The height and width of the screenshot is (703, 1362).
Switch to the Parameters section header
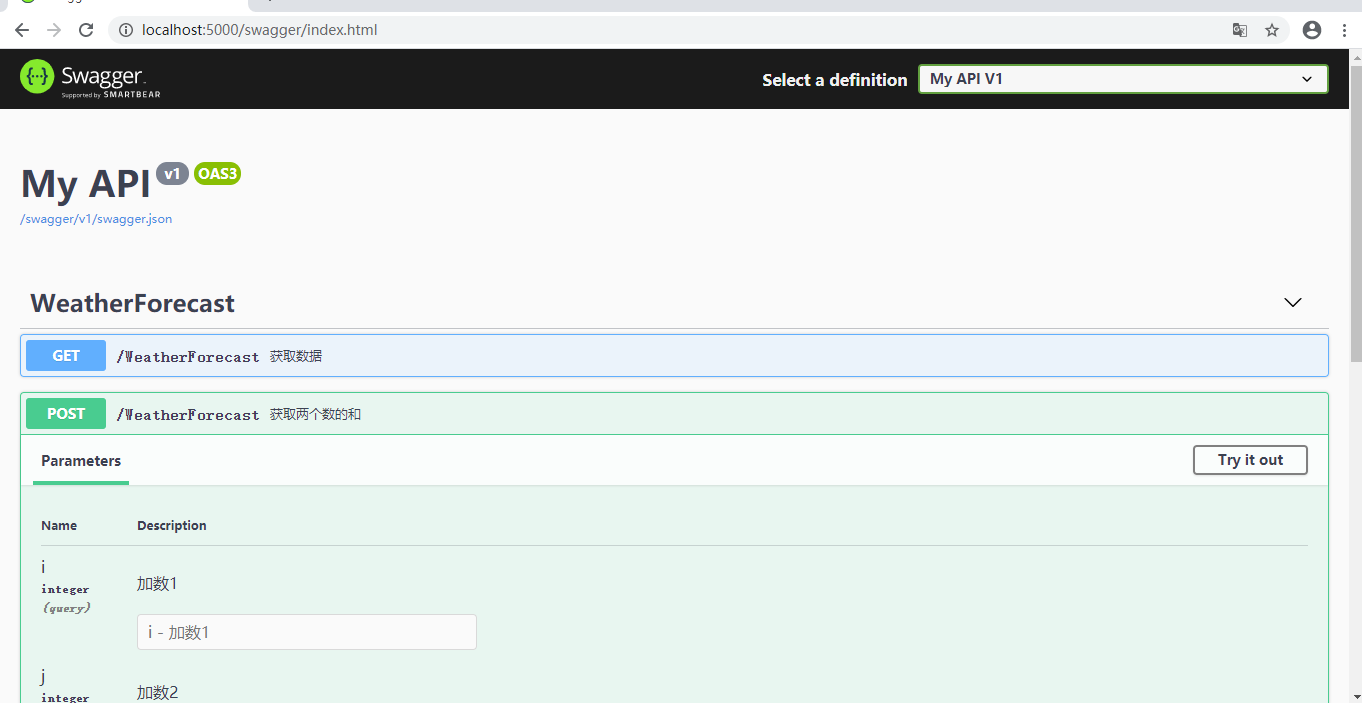click(x=80, y=460)
